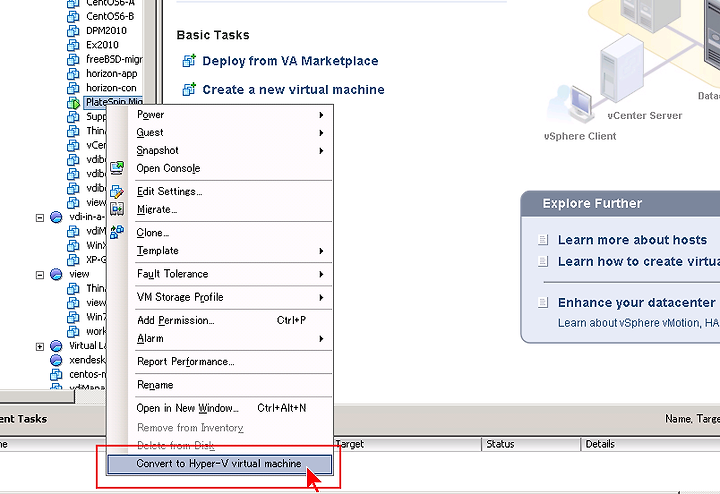The height and width of the screenshot is (494, 720).
Task: Select Clone from context menu
Action: coord(219,233)
